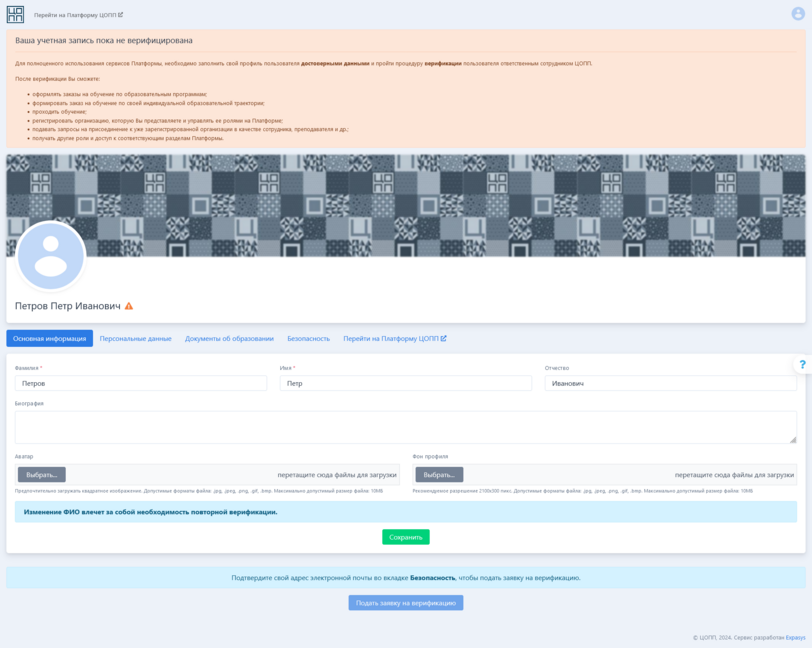Click the header link Перейти на Платформу ЦОПП

(x=78, y=15)
